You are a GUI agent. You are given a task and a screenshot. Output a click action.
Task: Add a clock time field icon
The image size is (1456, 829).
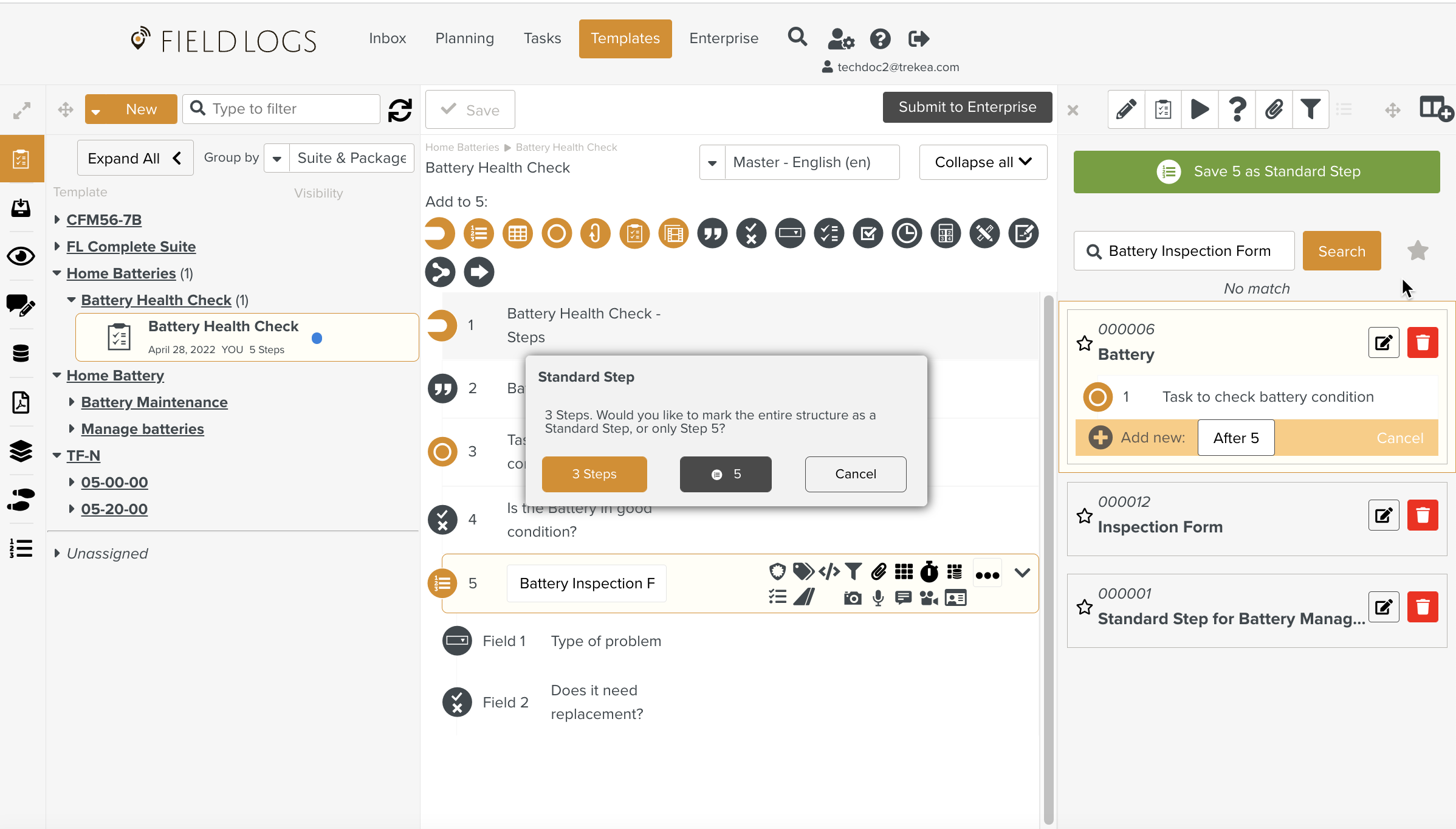[907, 233]
